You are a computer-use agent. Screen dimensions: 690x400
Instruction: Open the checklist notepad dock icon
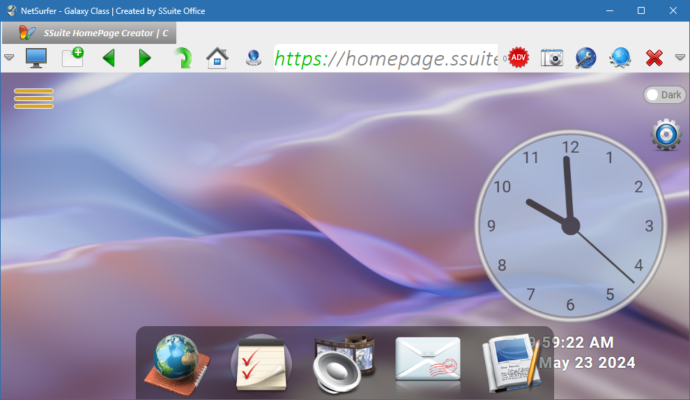[261, 363]
